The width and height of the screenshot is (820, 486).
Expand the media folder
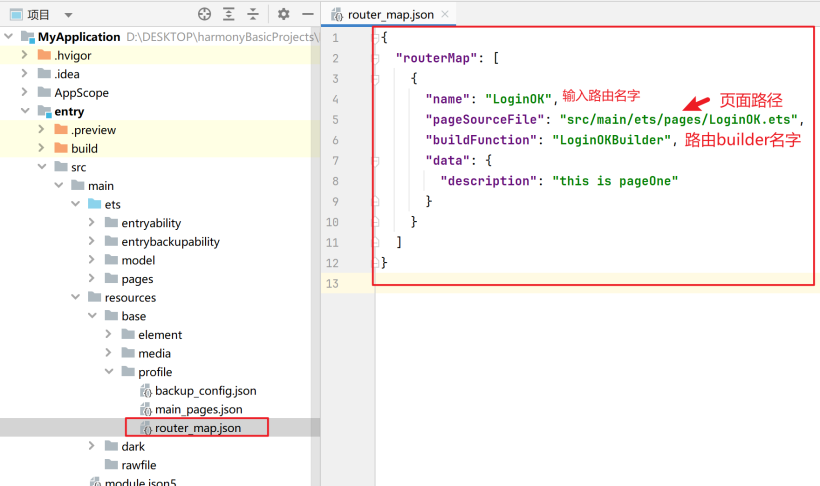(x=108, y=352)
